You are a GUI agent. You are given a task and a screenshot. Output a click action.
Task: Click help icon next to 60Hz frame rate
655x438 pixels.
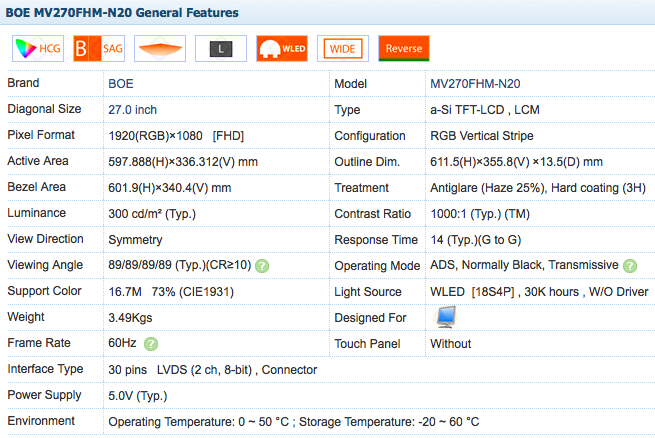(x=151, y=344)
